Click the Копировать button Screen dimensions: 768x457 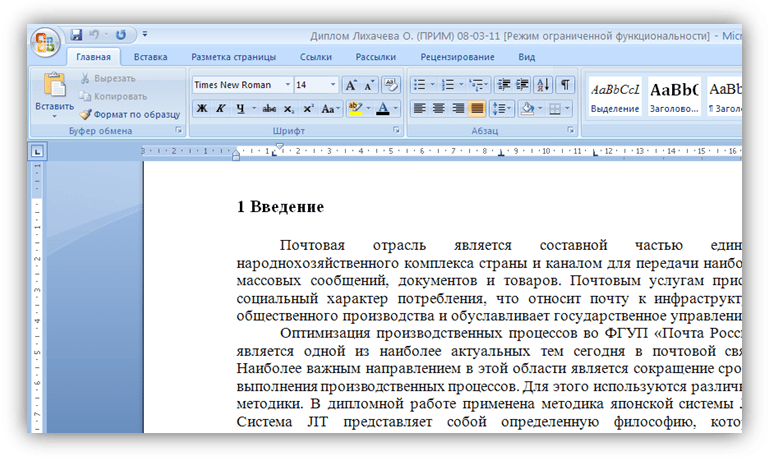(x=114, y=96)
